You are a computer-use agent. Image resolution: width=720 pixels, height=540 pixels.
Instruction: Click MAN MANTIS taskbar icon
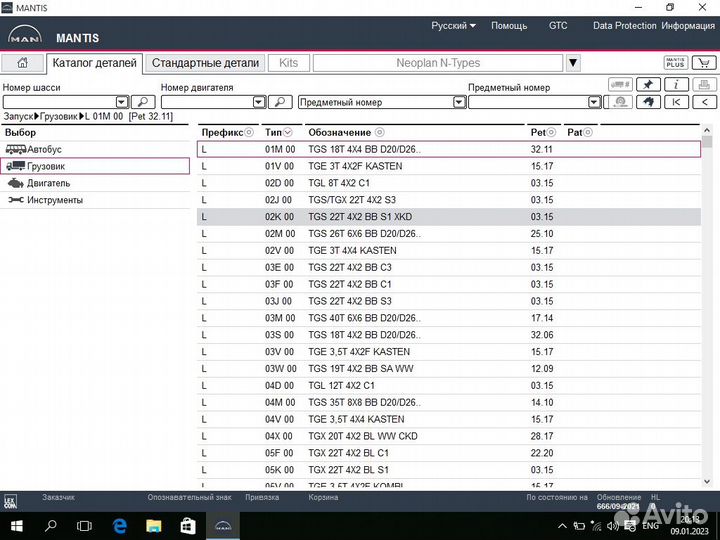(223, 526)
